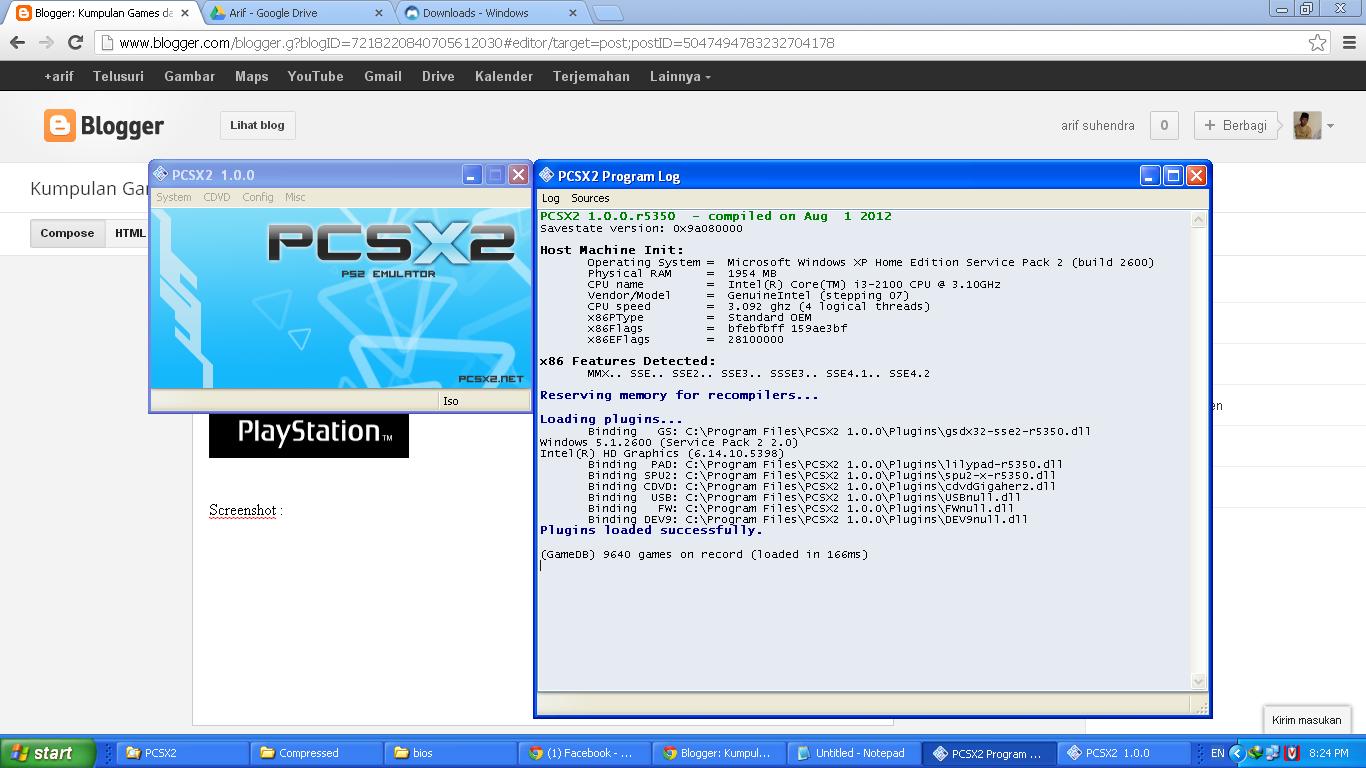Open the Terjemahan link
This screenshot has height=768, width=1366.
tap(591, 76)
